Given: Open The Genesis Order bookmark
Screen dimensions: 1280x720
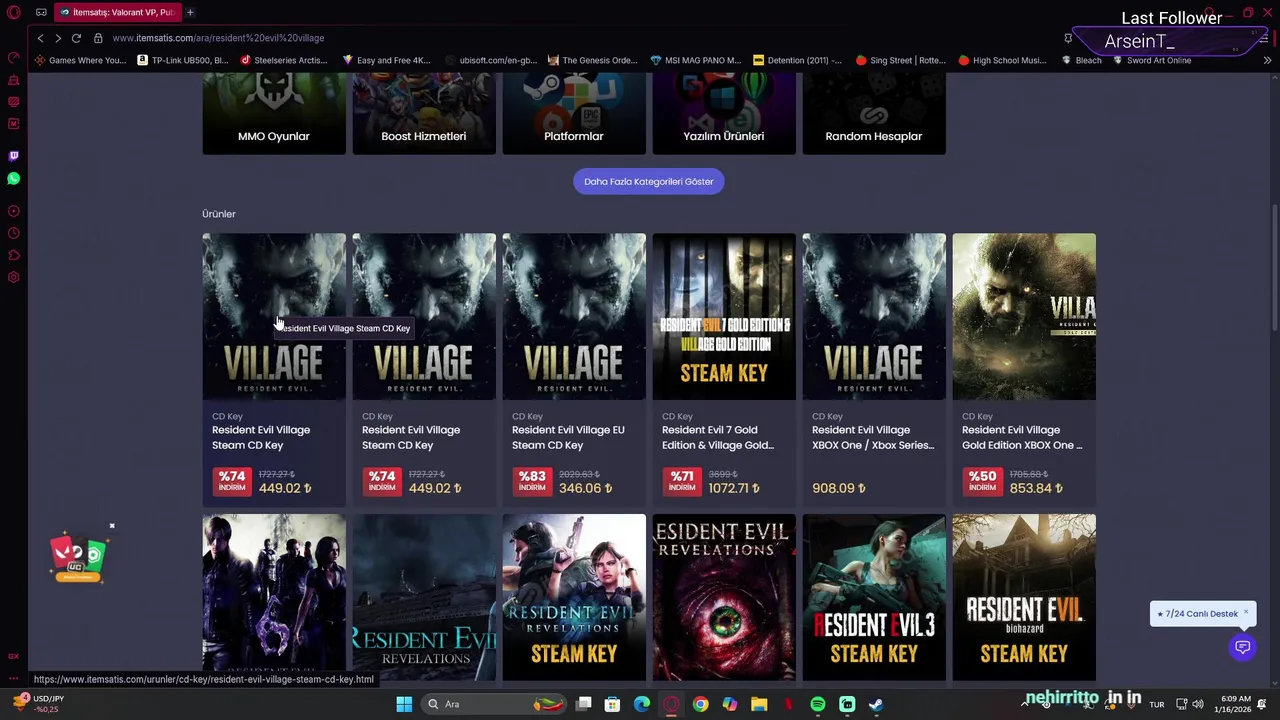Looking at the screenshot, I should (593, 60).
